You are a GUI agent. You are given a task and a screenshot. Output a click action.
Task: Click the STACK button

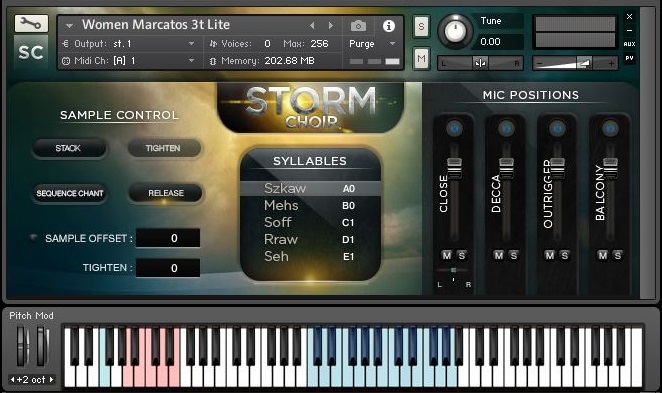(x=68, y=148)
